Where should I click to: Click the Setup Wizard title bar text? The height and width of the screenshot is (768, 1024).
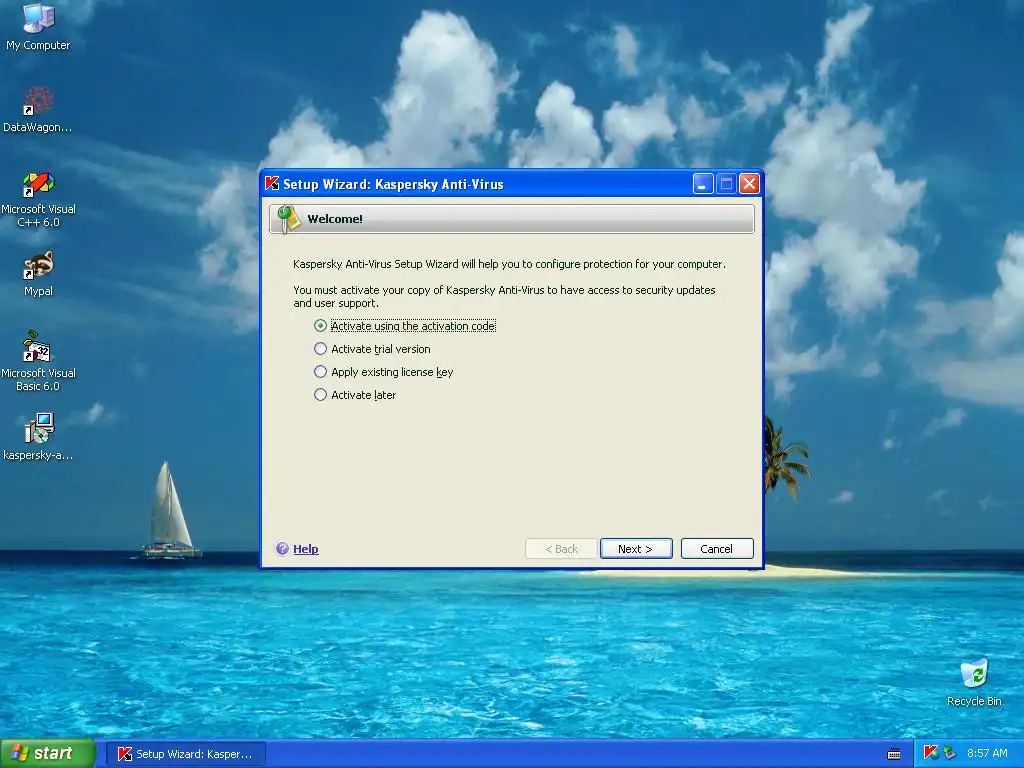(393, 184)
